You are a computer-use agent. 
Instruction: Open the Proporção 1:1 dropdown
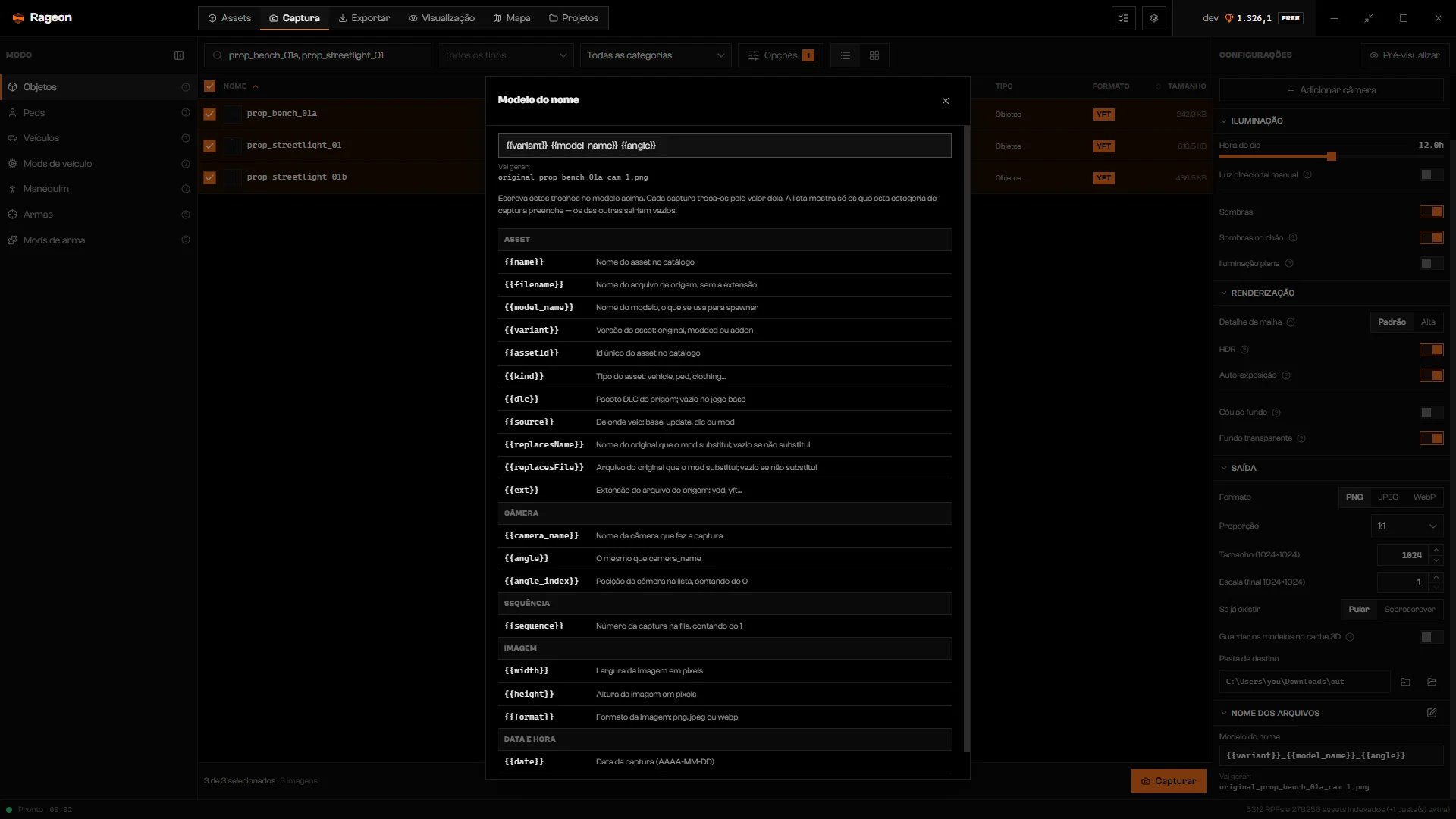pyautogui.click(x=1407, y=526)
